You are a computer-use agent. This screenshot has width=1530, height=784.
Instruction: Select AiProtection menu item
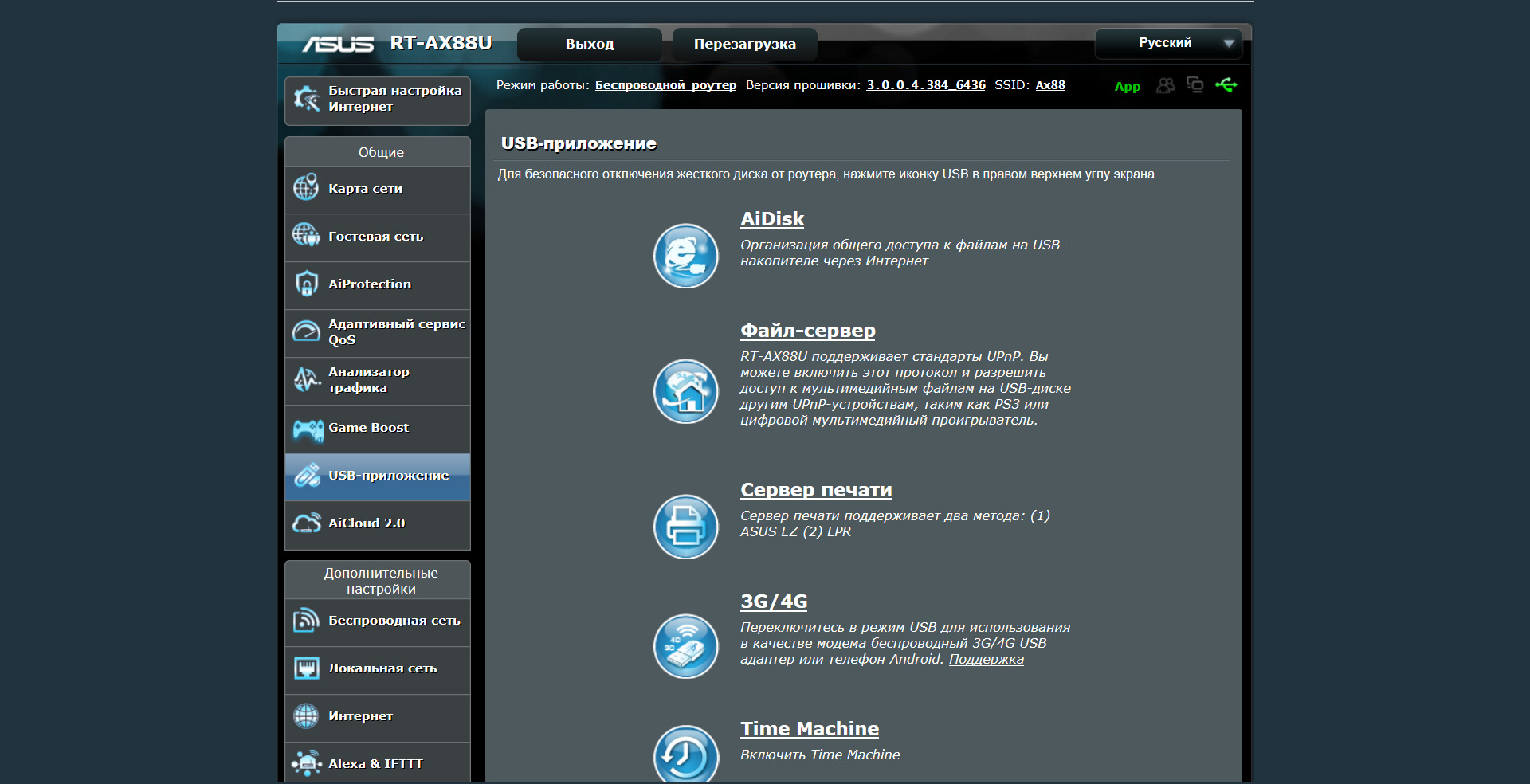point(378,285)
